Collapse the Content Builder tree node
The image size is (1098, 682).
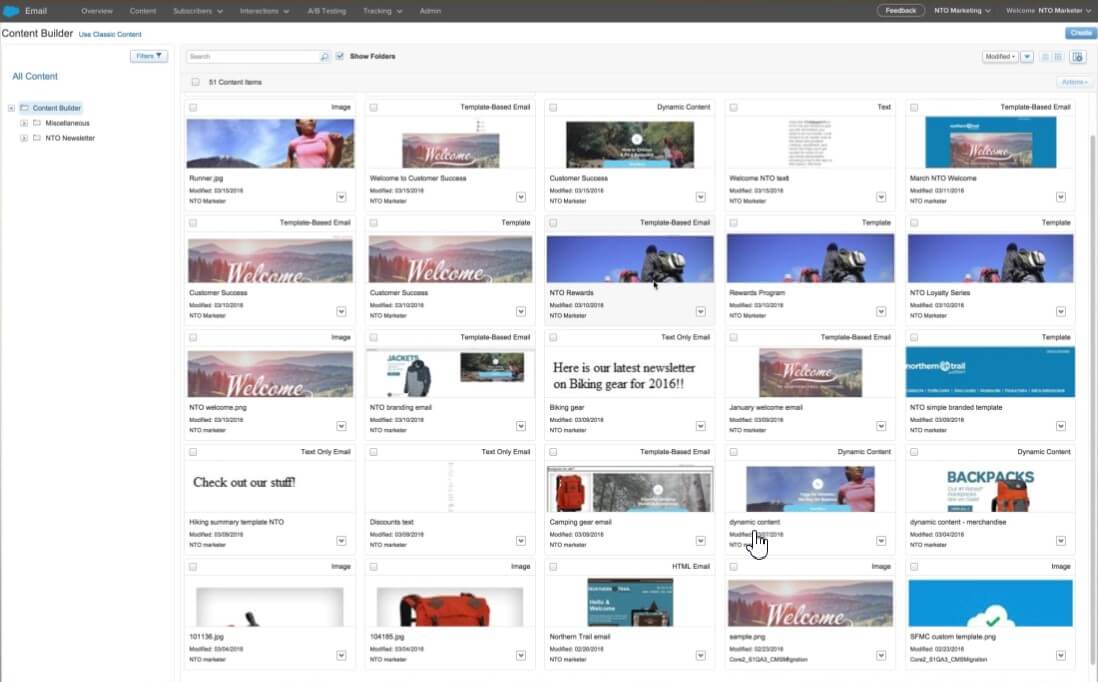[11, 108]
